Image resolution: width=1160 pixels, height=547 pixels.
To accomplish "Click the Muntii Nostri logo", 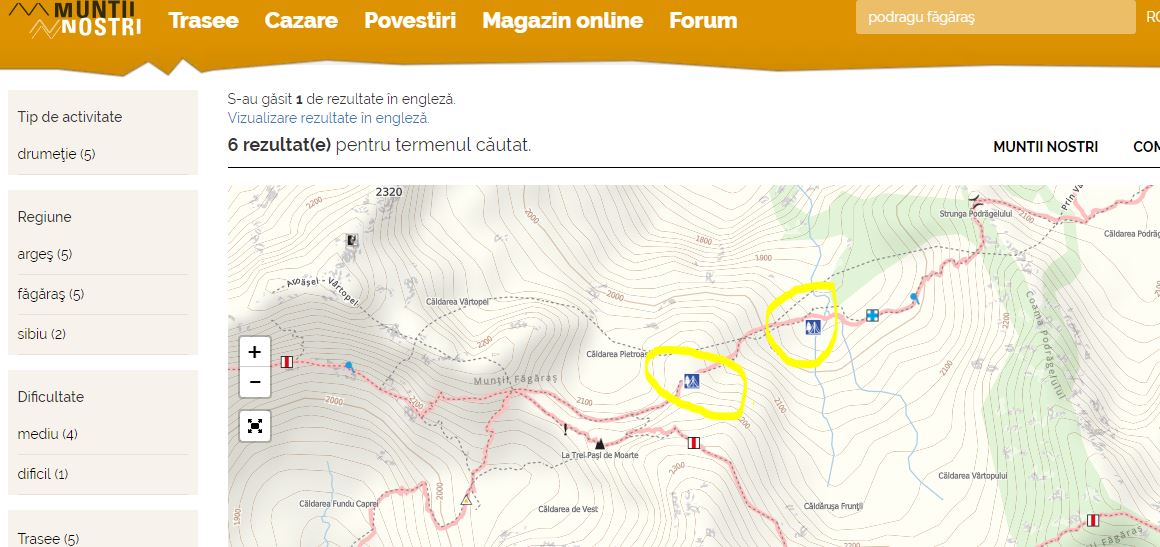I will [72, 20].
